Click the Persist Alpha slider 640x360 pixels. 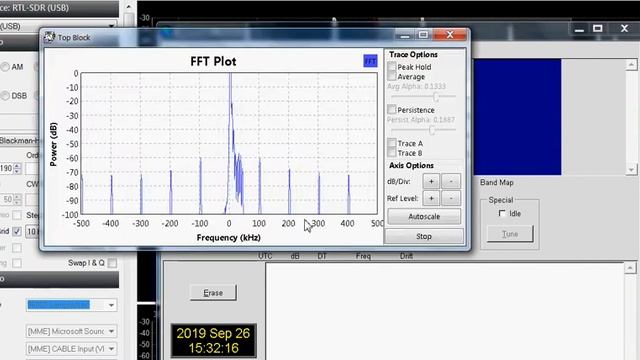[423, 130]
